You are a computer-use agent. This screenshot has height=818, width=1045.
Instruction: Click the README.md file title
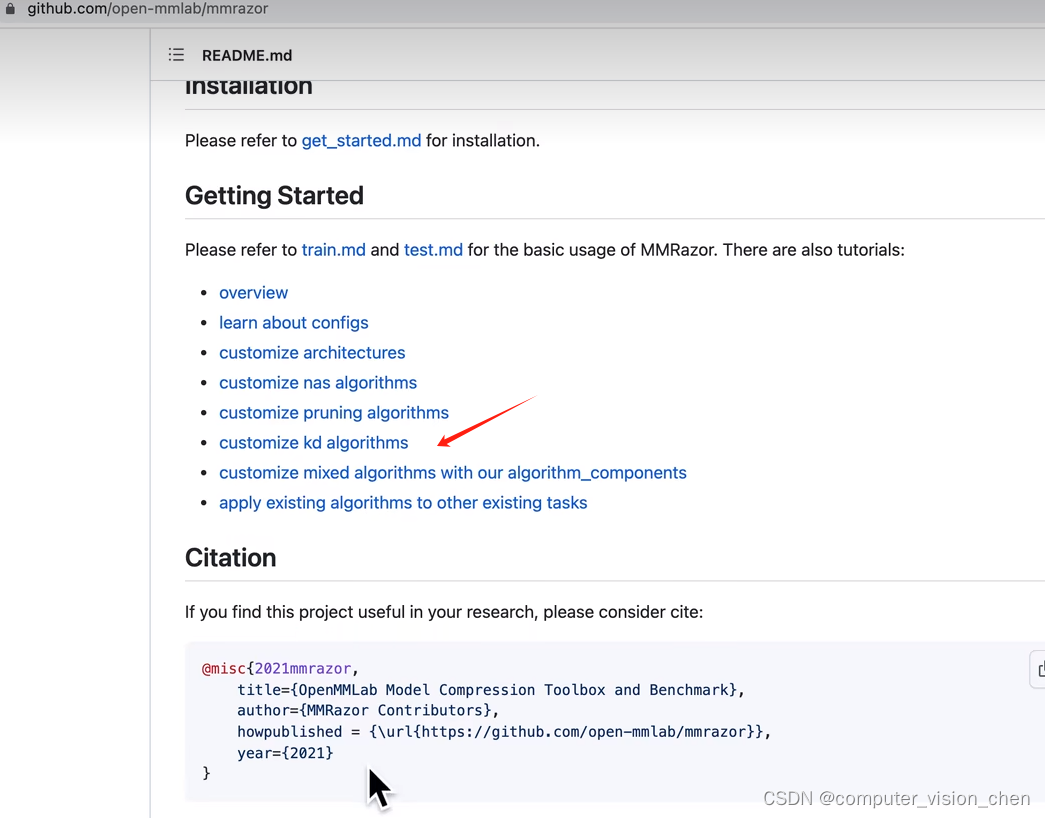(x=247, y=55)
